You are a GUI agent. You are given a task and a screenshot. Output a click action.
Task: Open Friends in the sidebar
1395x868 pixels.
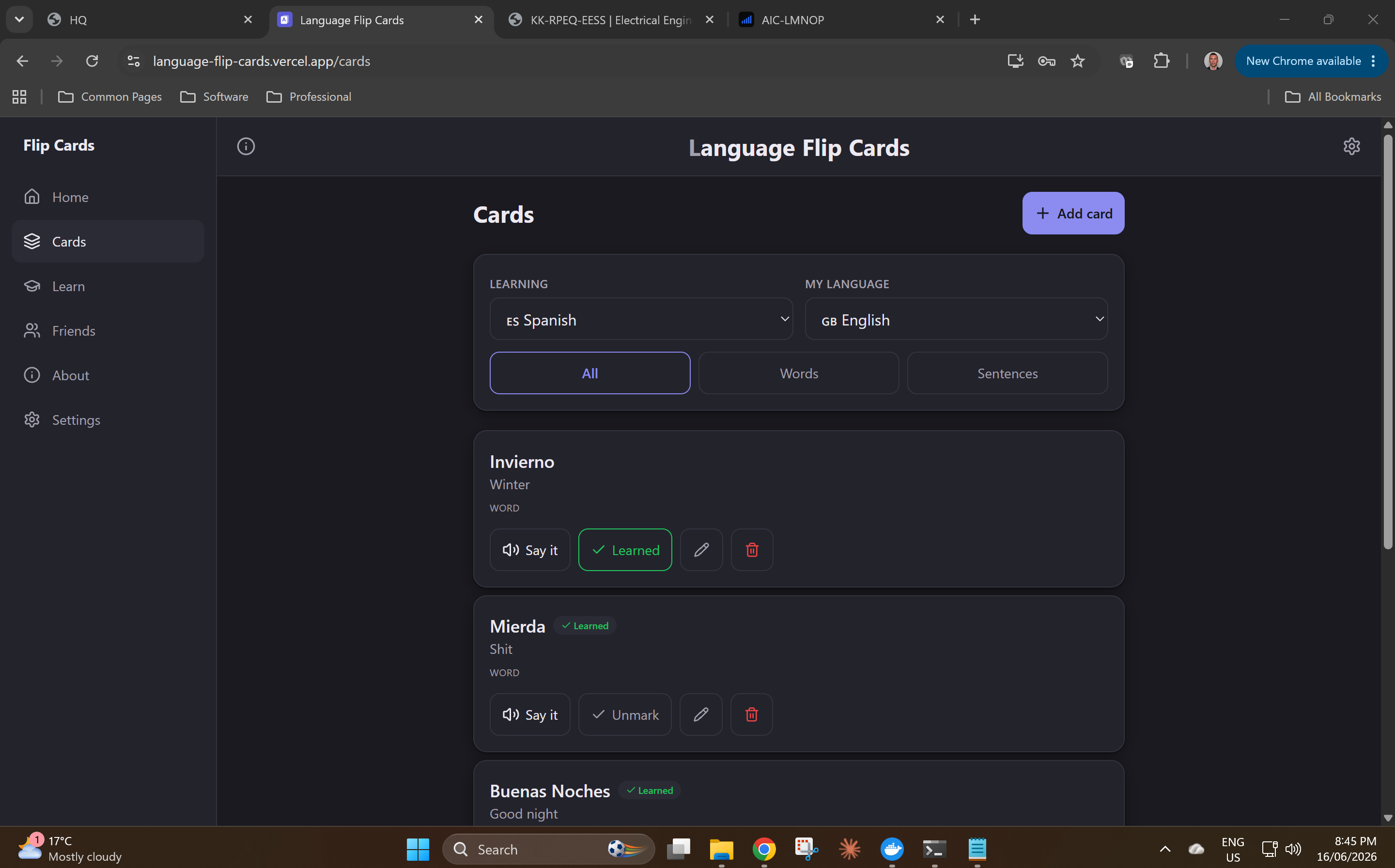coord(108,331)
